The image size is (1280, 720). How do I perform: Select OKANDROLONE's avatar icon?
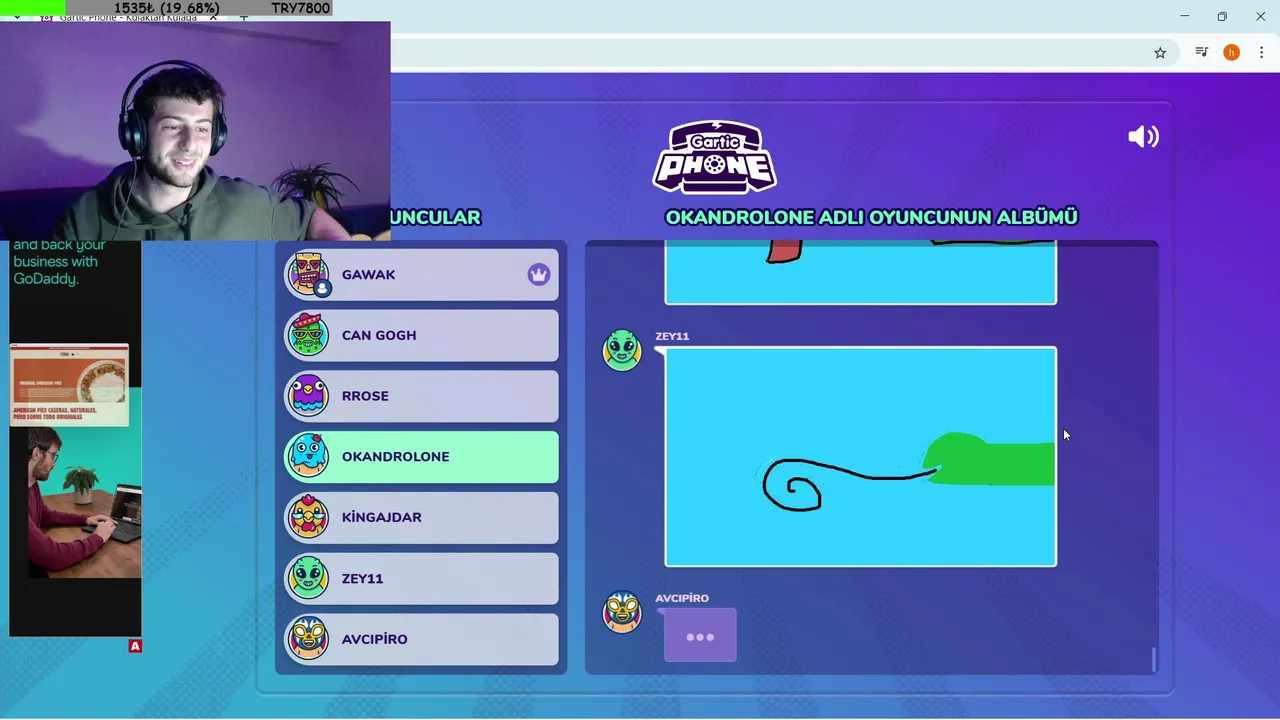click(308, 456)
